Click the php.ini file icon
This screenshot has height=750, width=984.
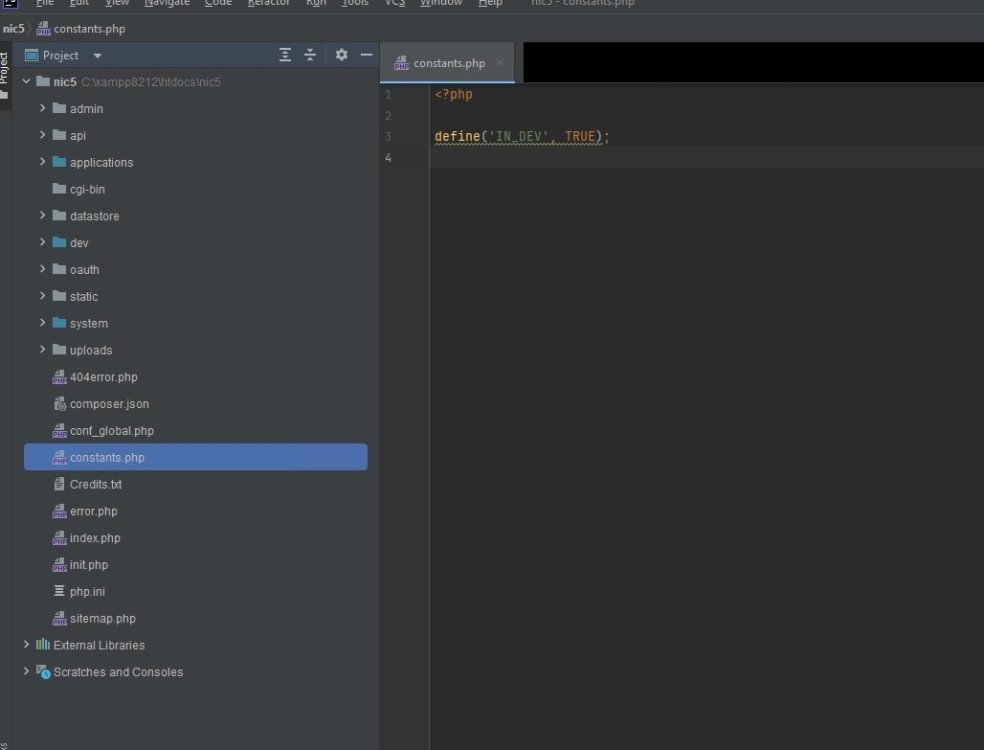pyautogui.click(x=60, y=591)
